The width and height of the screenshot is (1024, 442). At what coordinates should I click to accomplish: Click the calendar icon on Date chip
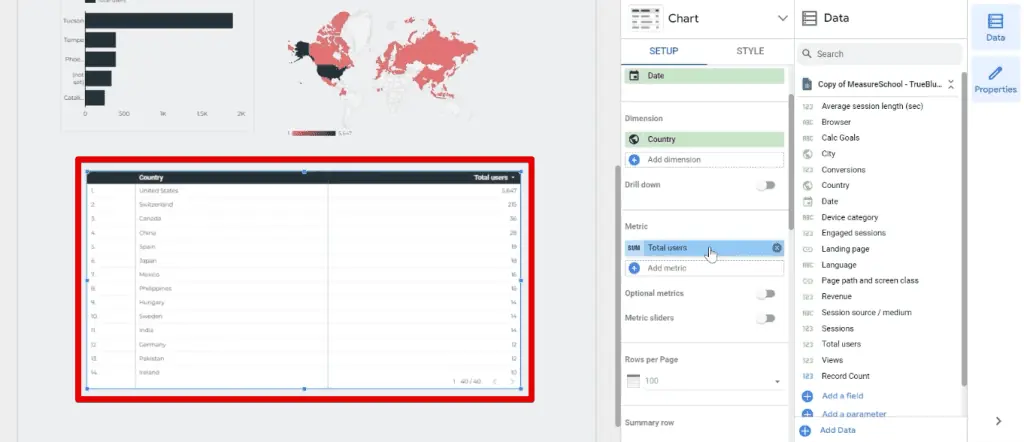click(x=633, y=76)
